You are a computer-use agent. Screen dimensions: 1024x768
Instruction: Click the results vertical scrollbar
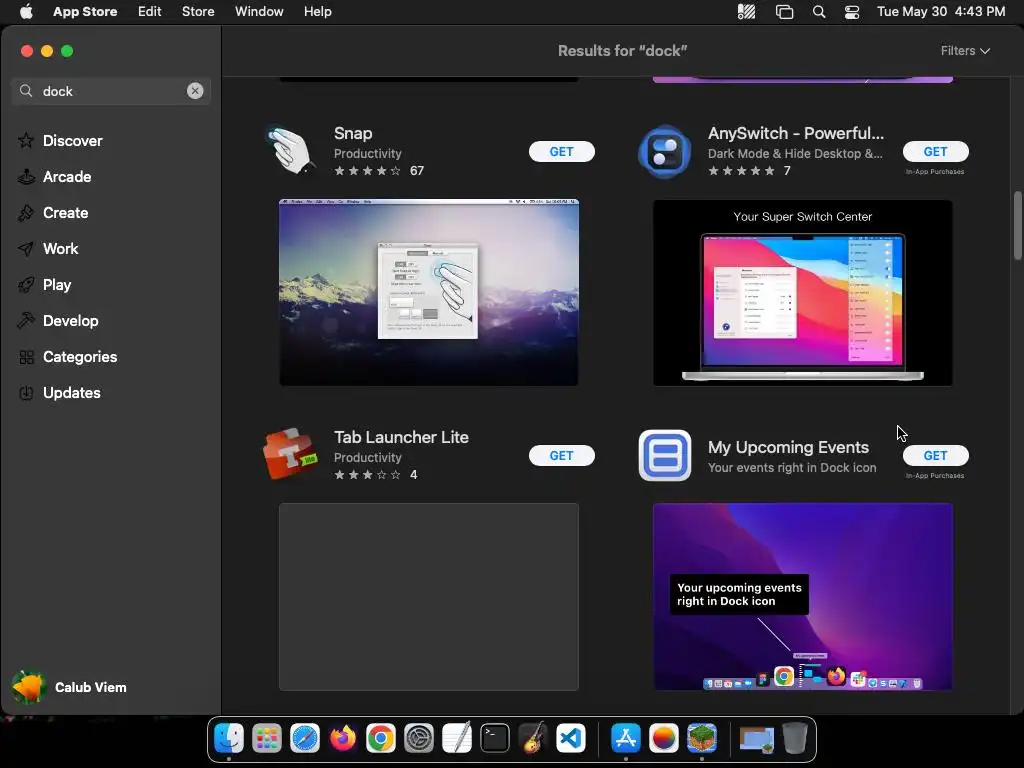coord(1017,225)
